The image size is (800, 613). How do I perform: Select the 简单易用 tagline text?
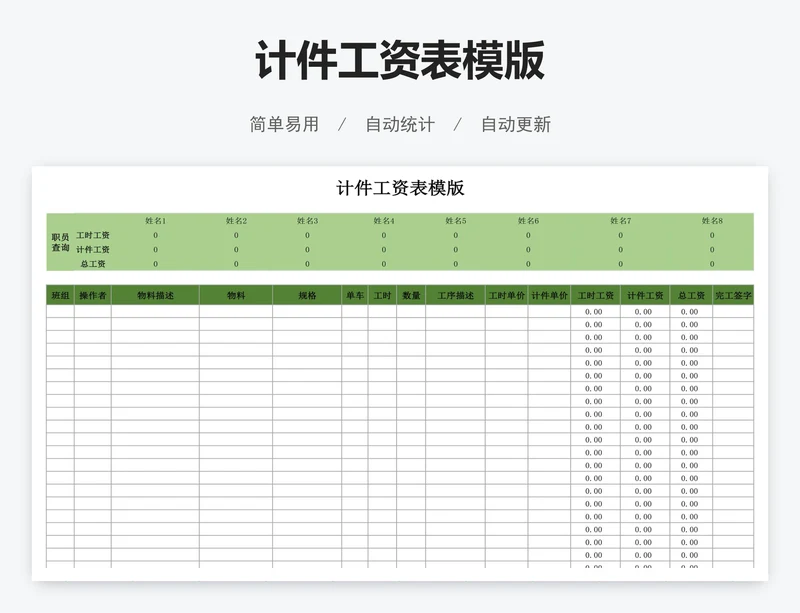click(284, 125)
